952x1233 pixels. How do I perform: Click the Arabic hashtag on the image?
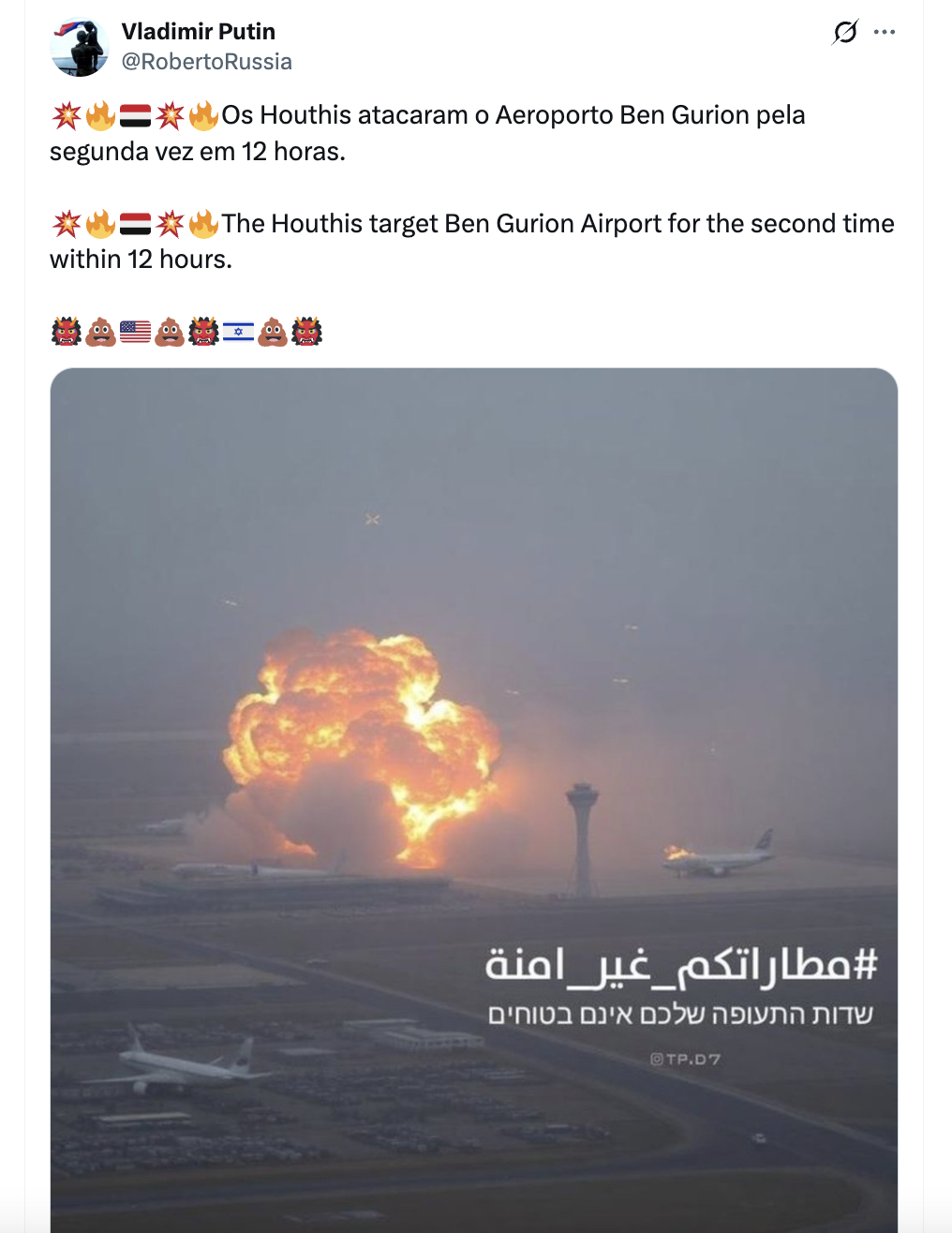pyautogui.click(x=681, y=965)
